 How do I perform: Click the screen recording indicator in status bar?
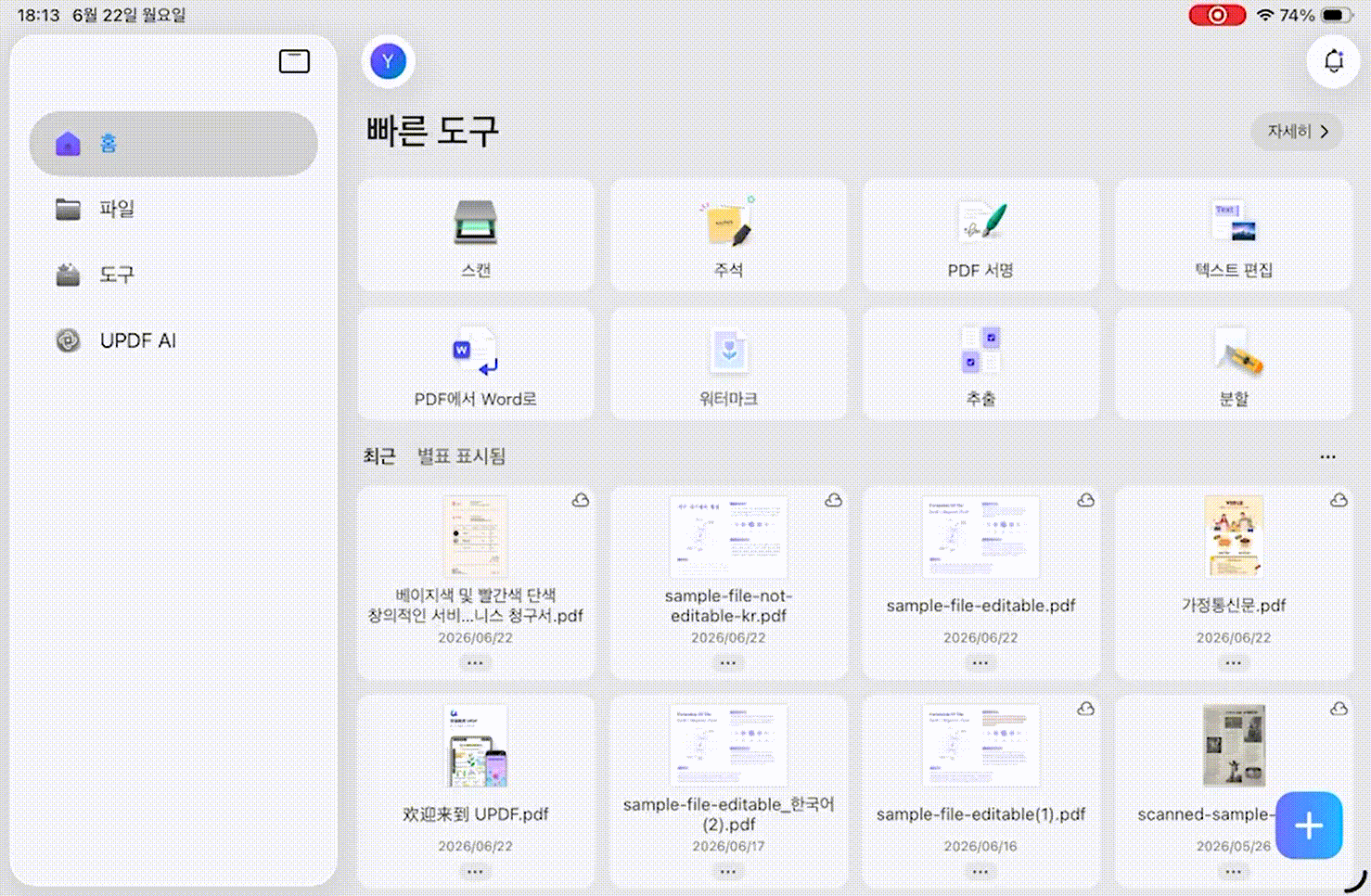click(x=1217, y=15)
